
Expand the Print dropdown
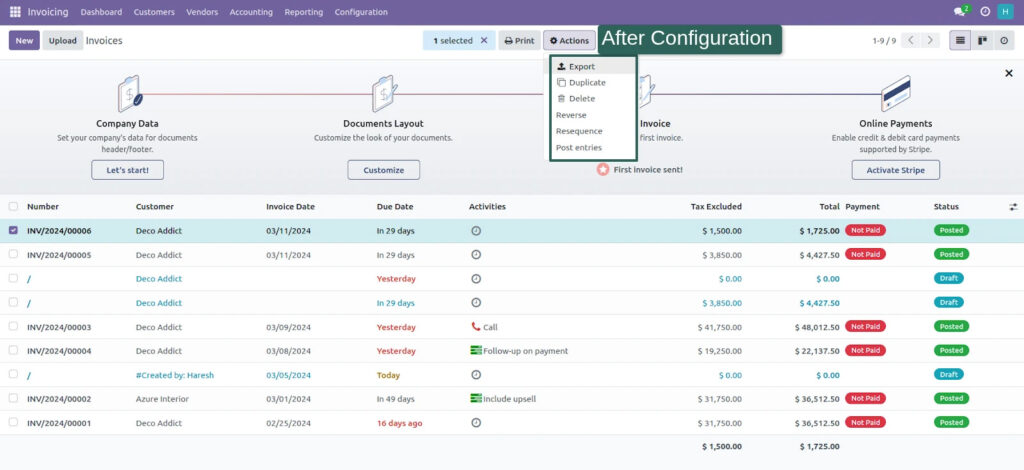519,41
